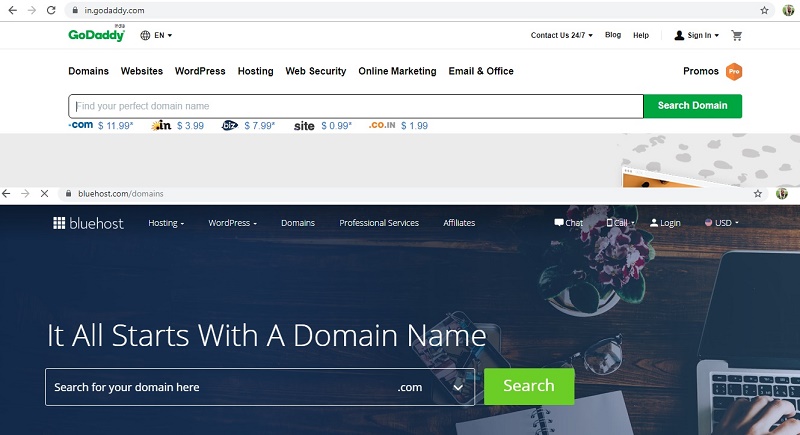The width and height of the screenshot is (800, 435).
Task: Open the EN language dropdown
Action: (163, 35)
